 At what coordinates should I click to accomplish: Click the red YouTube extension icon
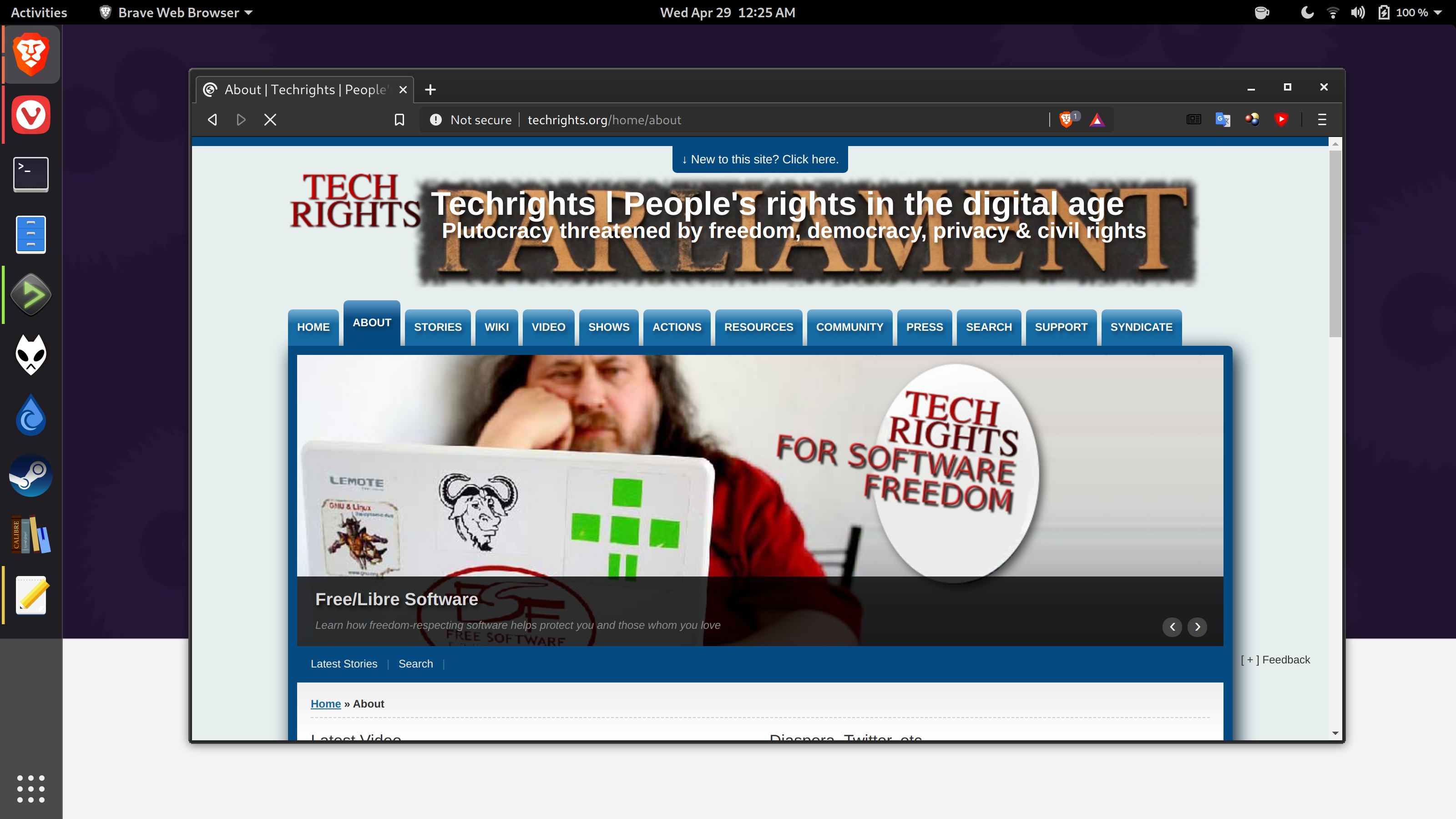point(1281,120)
